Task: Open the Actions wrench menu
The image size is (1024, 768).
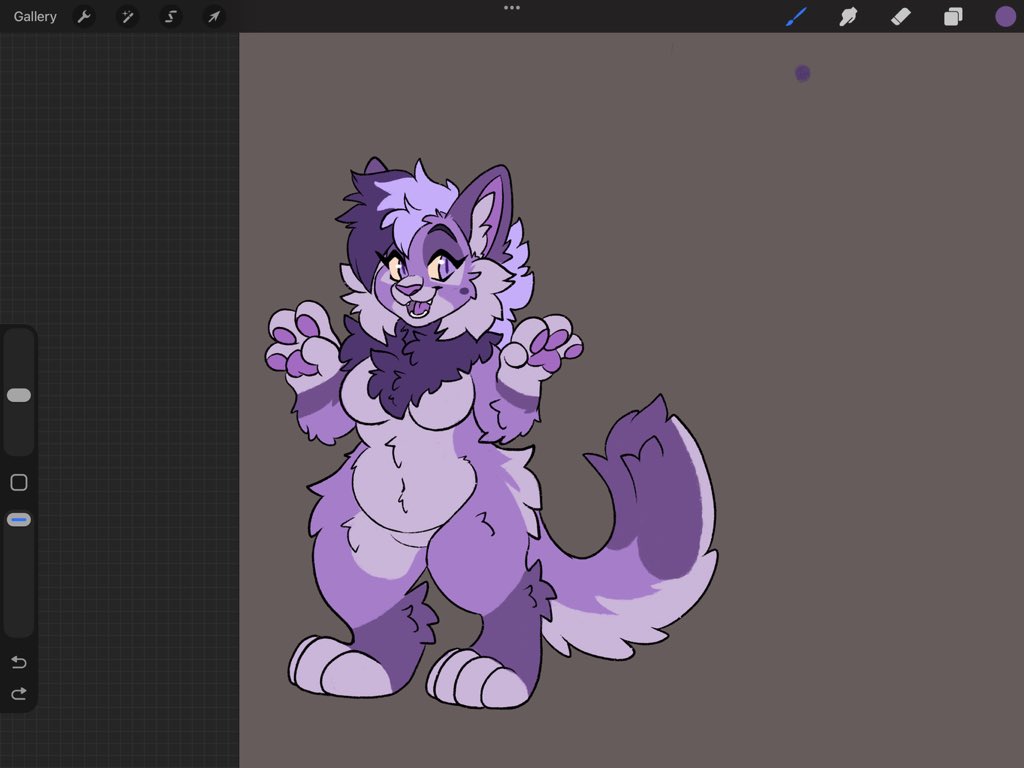Action: (x=84, y=16)
